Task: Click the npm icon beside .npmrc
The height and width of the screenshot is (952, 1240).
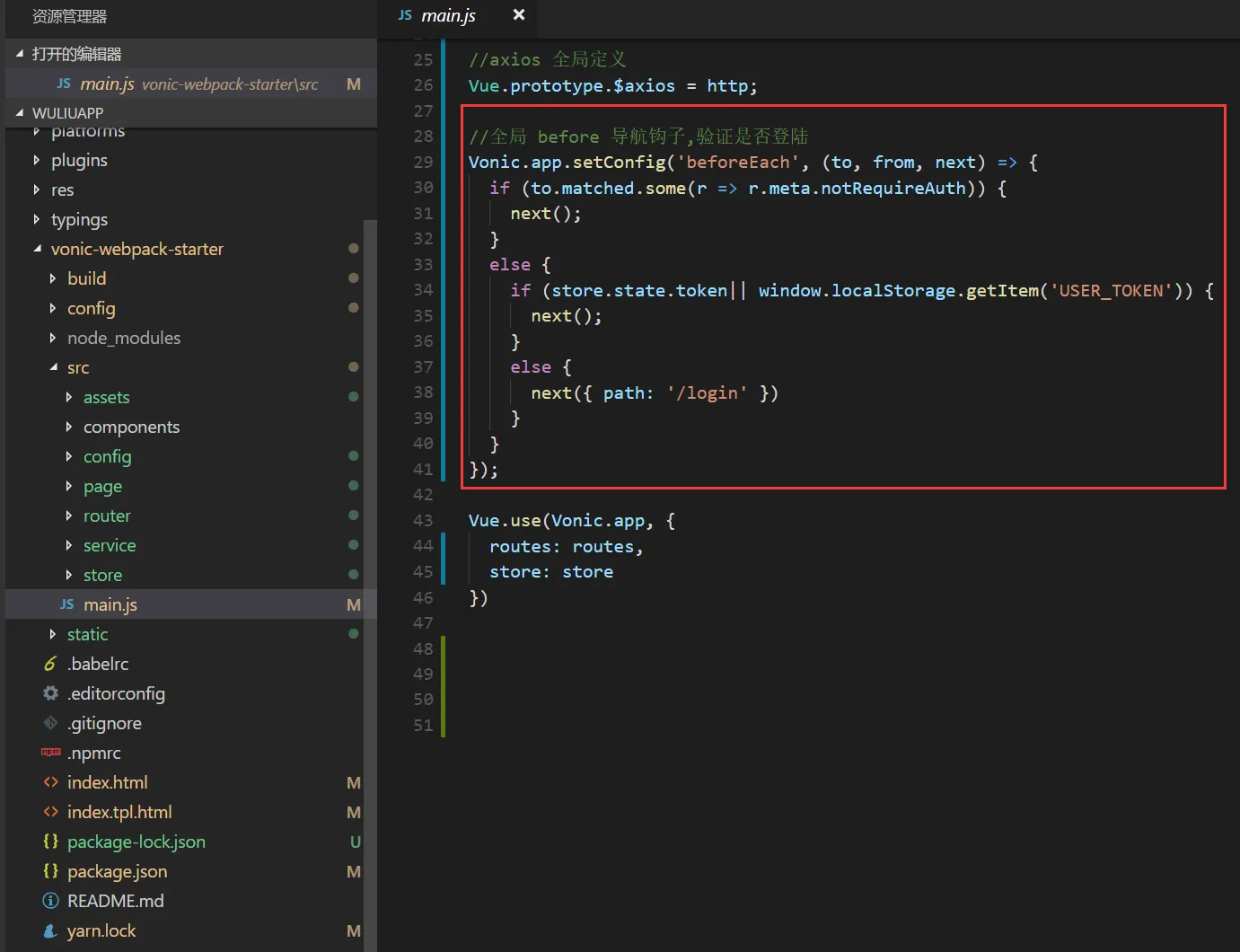Action: pyautogui.click(x=51, y=752)
